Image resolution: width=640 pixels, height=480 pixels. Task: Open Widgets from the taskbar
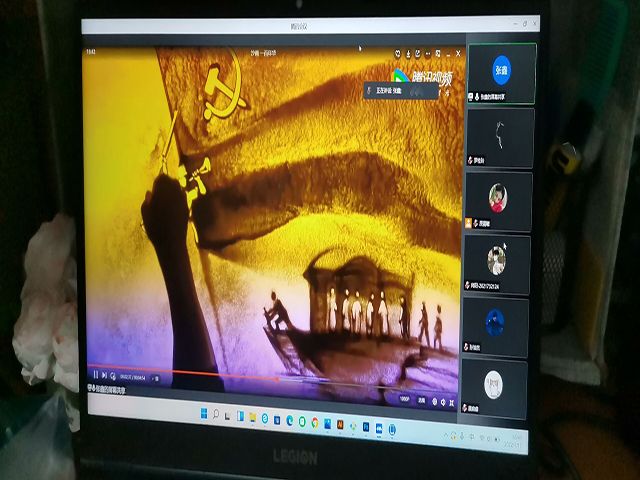(240, 416)
